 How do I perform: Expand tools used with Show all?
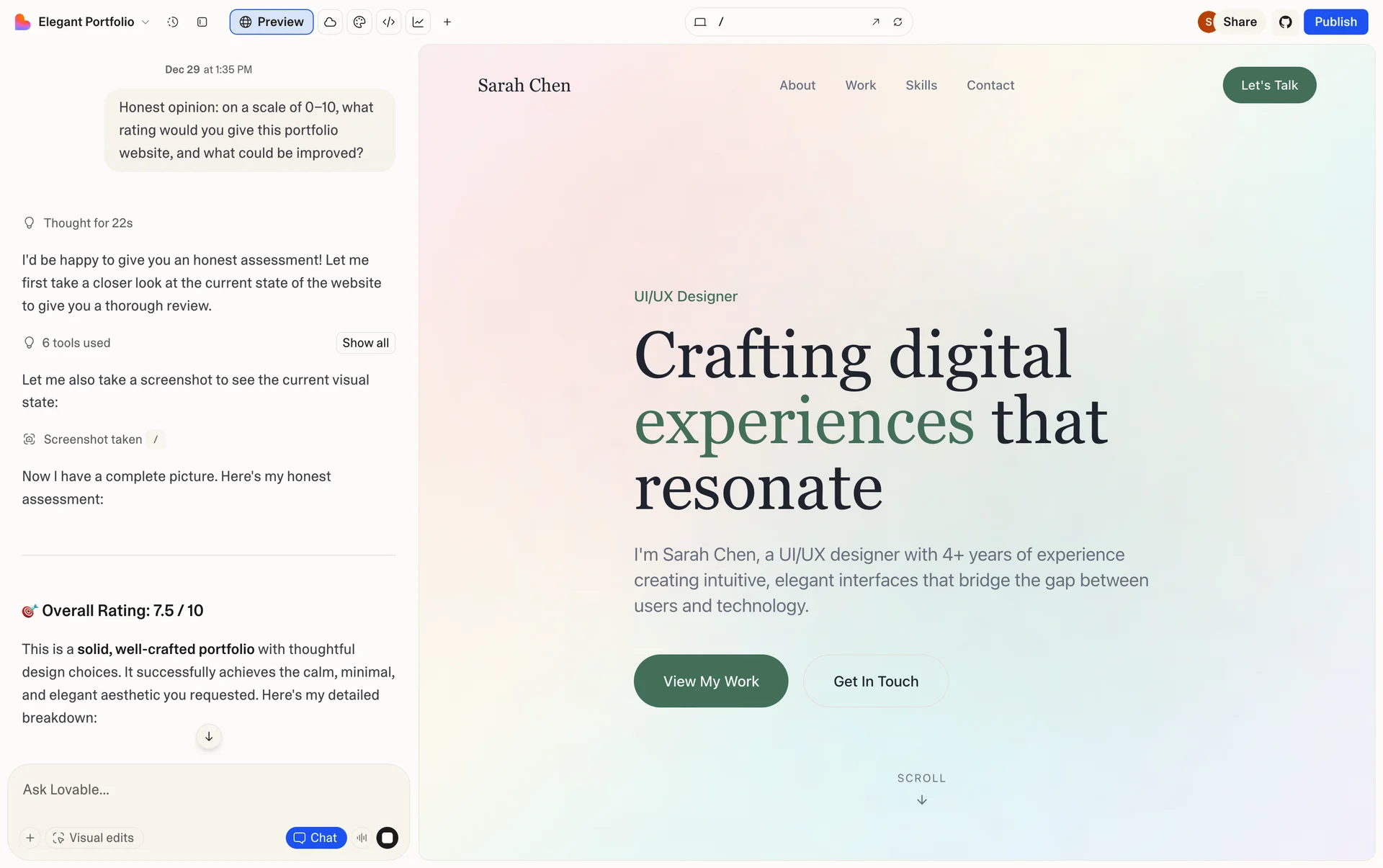click(x=365, y=343)
